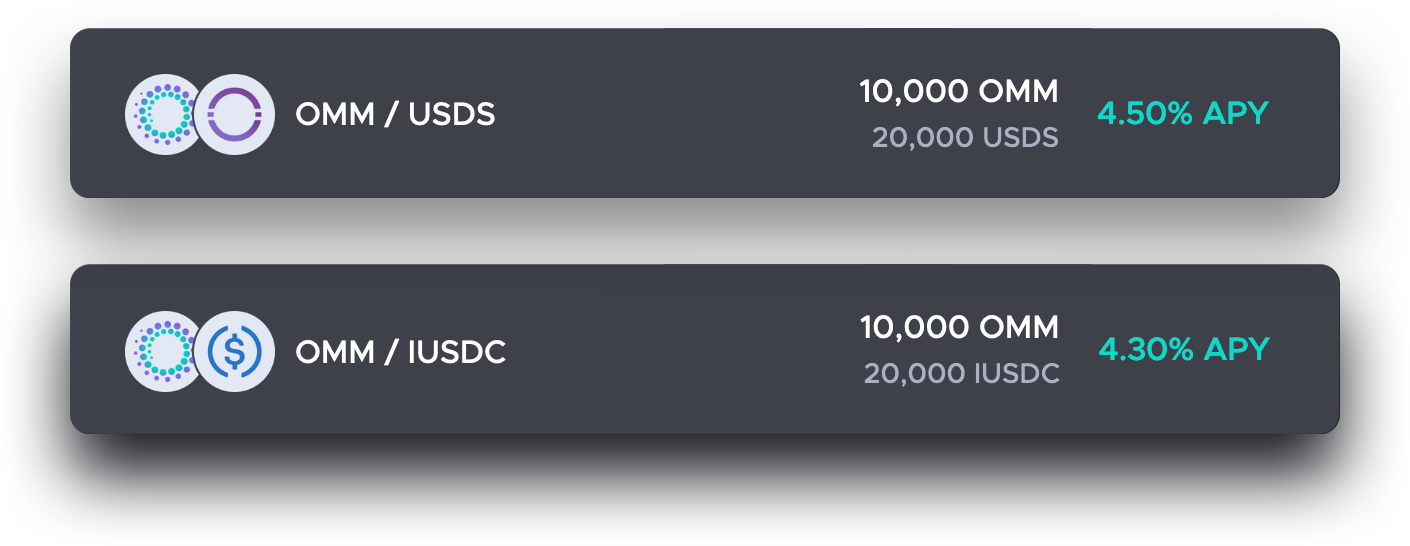Click 10,000 OMM amount in USDS pool

point(958,92)
